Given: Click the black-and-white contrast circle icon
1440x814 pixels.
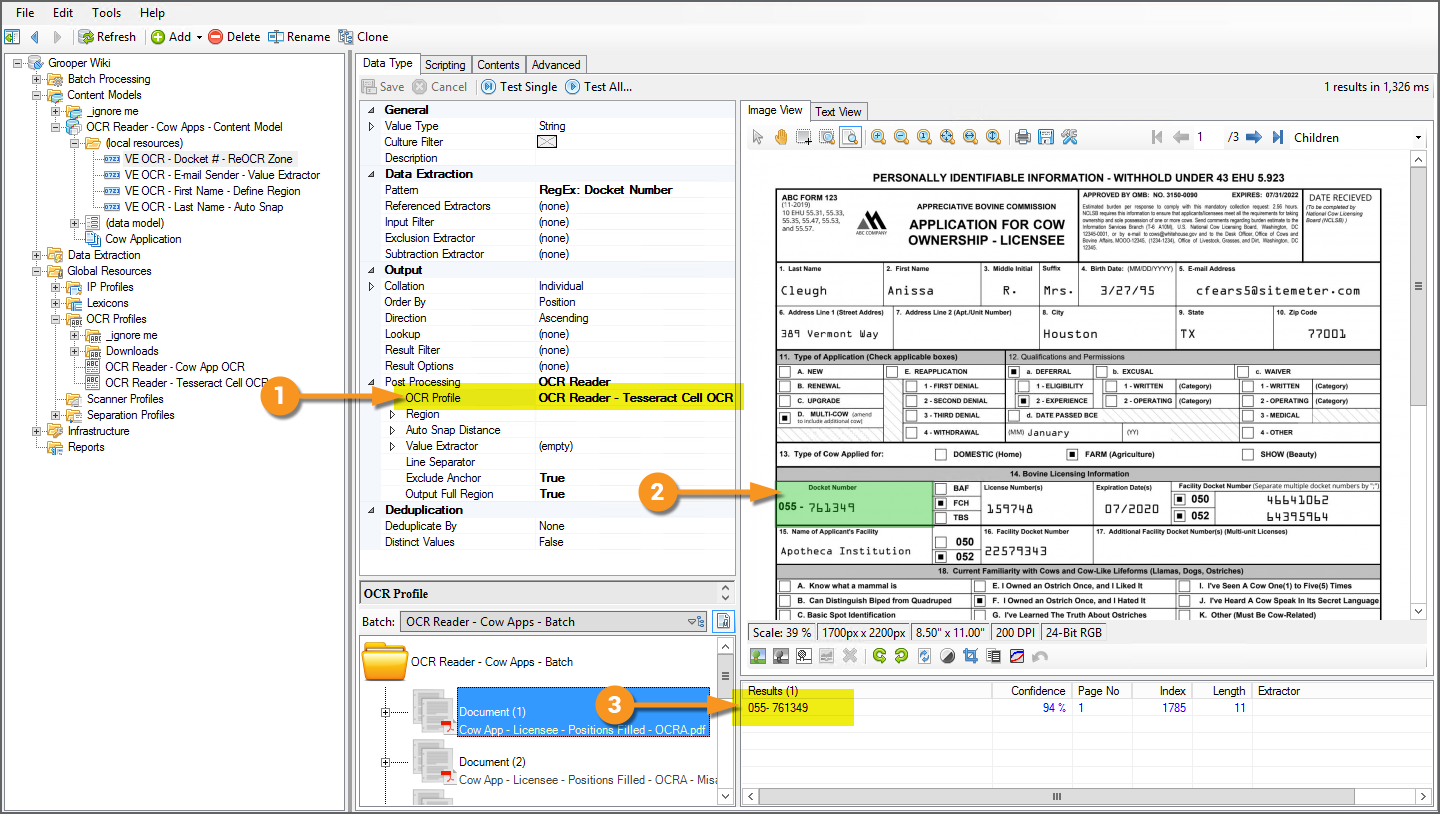Looking at the screenshot, I should click(946, 656).
